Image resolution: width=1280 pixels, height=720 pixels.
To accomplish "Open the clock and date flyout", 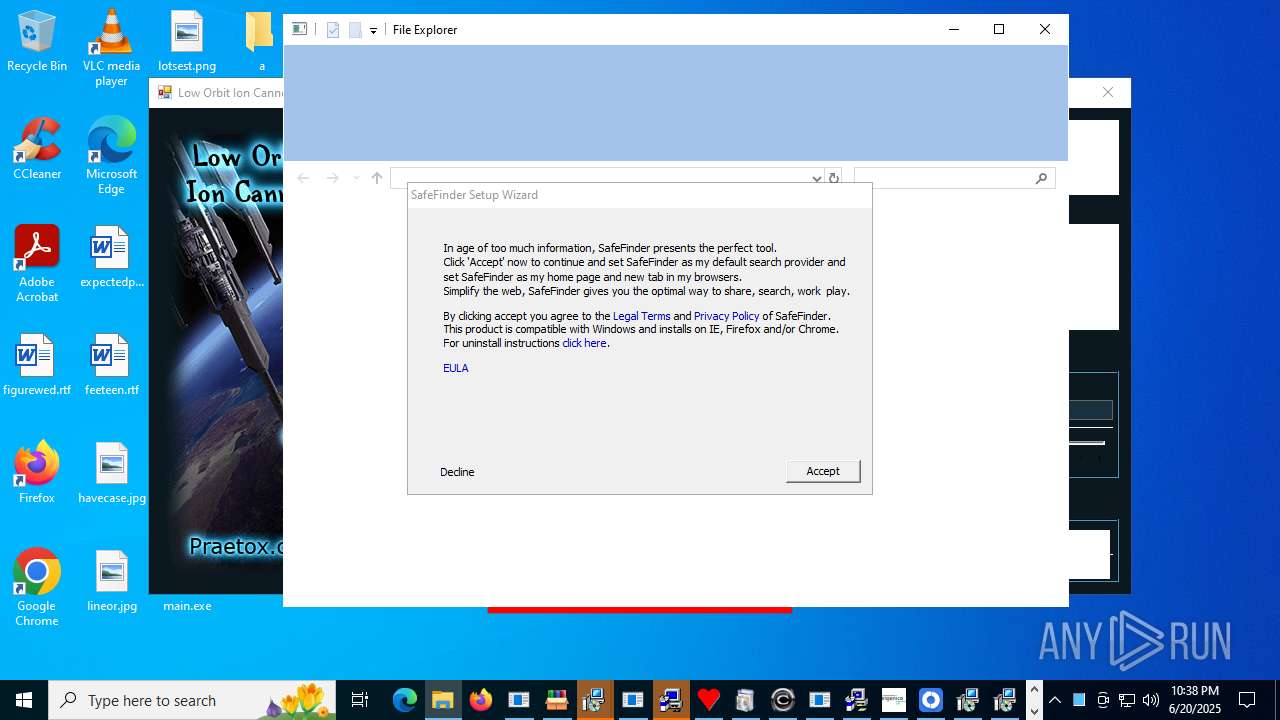I will pyautogui.click(x=1195, y=700).
